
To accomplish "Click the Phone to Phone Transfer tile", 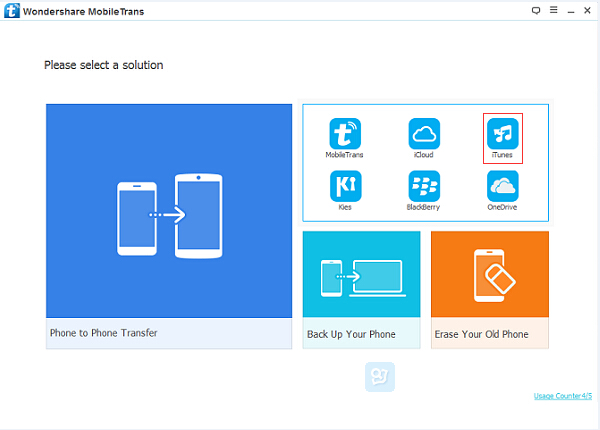I will click(169, 226).
